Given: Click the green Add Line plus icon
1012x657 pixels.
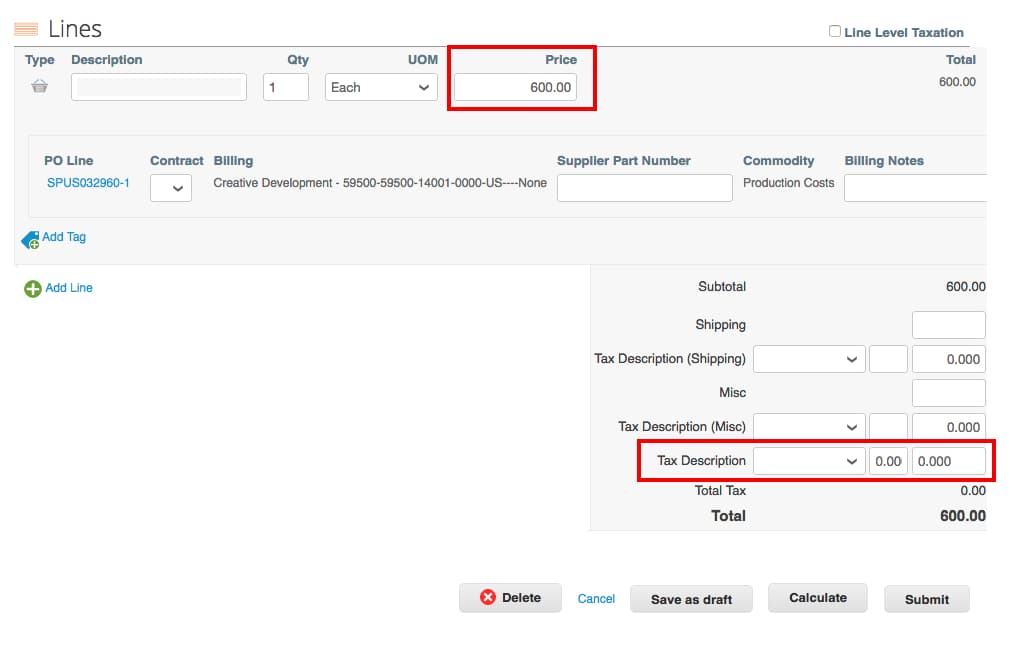Looking at the screenshot, I should click(x=31, y=288).
